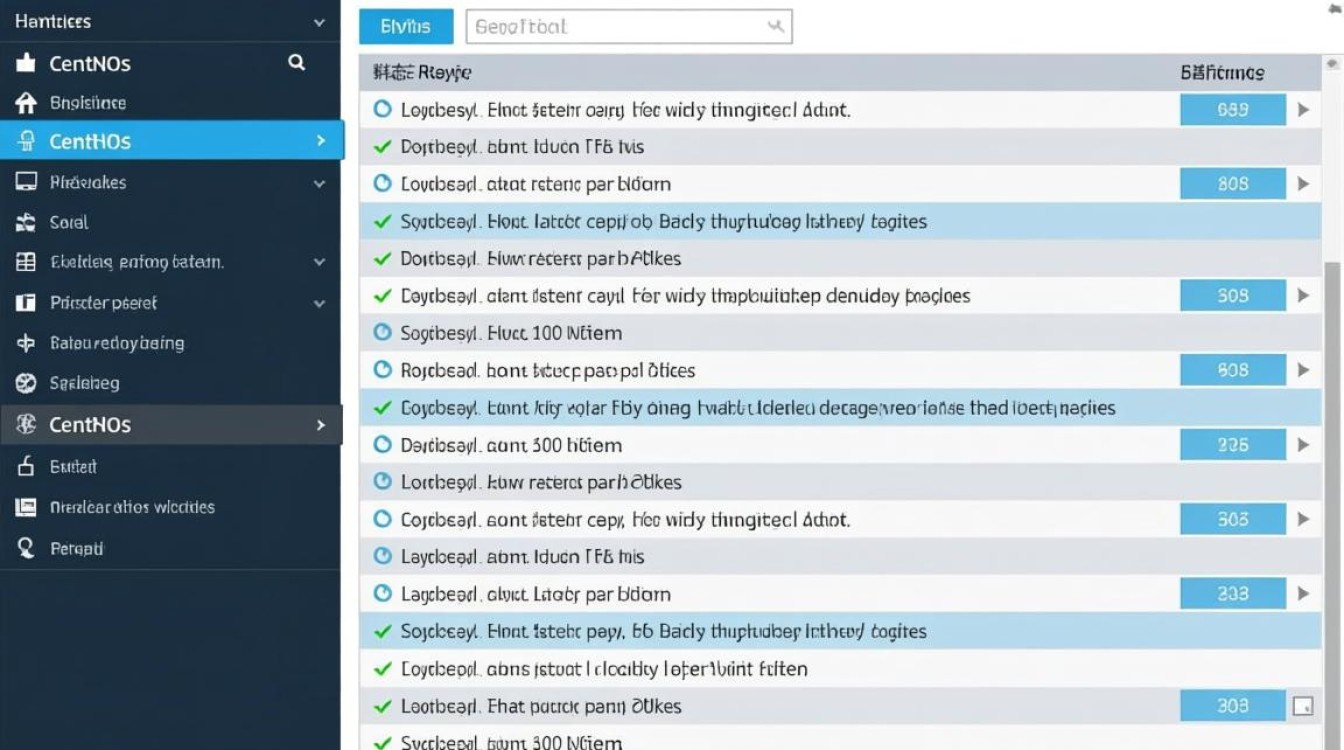Open the Bataureoy being sidebar item
Image resolution: width=1344 pixels, height=750 pixels.
point(170,343)
